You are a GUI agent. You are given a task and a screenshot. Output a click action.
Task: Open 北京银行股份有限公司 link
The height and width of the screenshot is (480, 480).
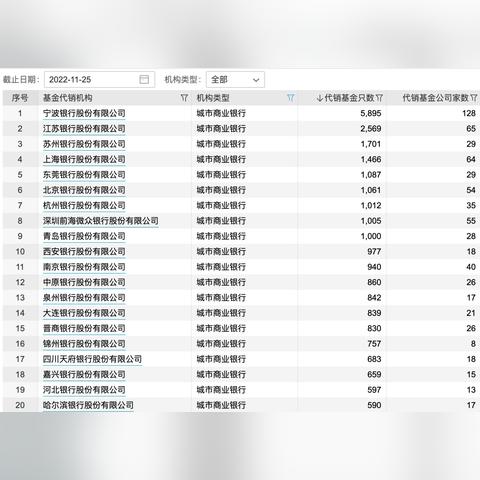click(84, 190)
